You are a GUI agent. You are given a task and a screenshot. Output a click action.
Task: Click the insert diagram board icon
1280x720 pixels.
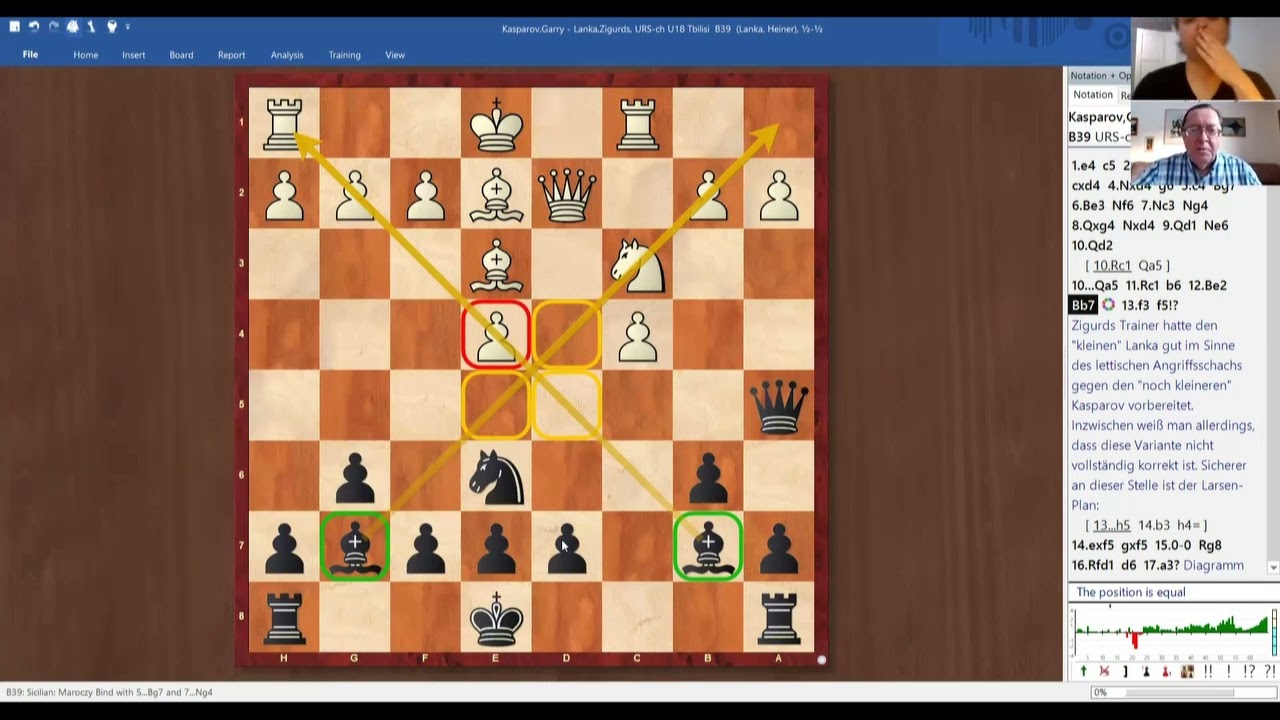(x=1187, y=671)
